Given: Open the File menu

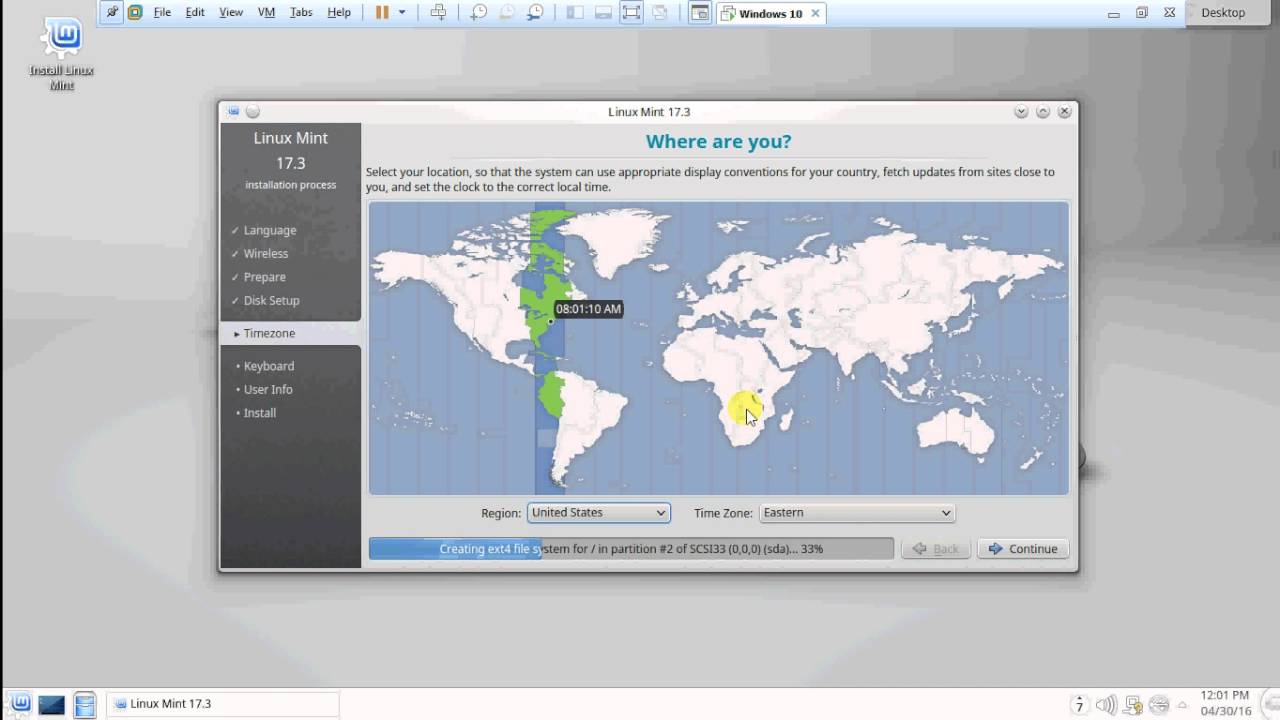Looking at the screenshot, I should pos(162,13).
